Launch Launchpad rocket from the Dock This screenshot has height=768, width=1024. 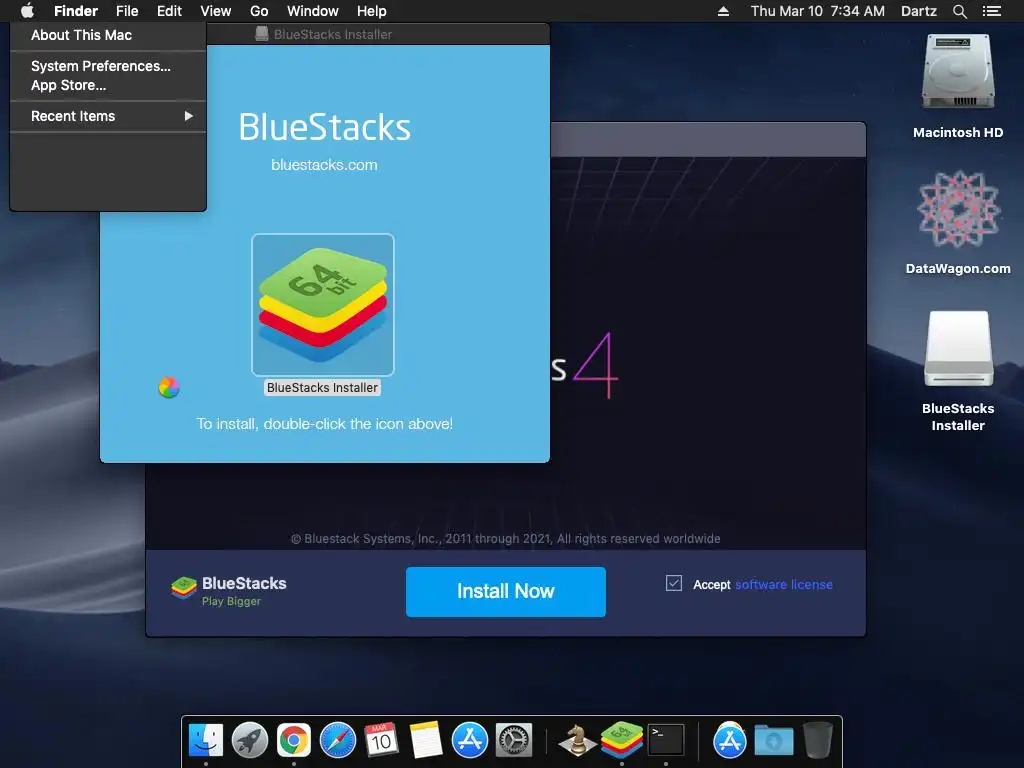(249, 740)
